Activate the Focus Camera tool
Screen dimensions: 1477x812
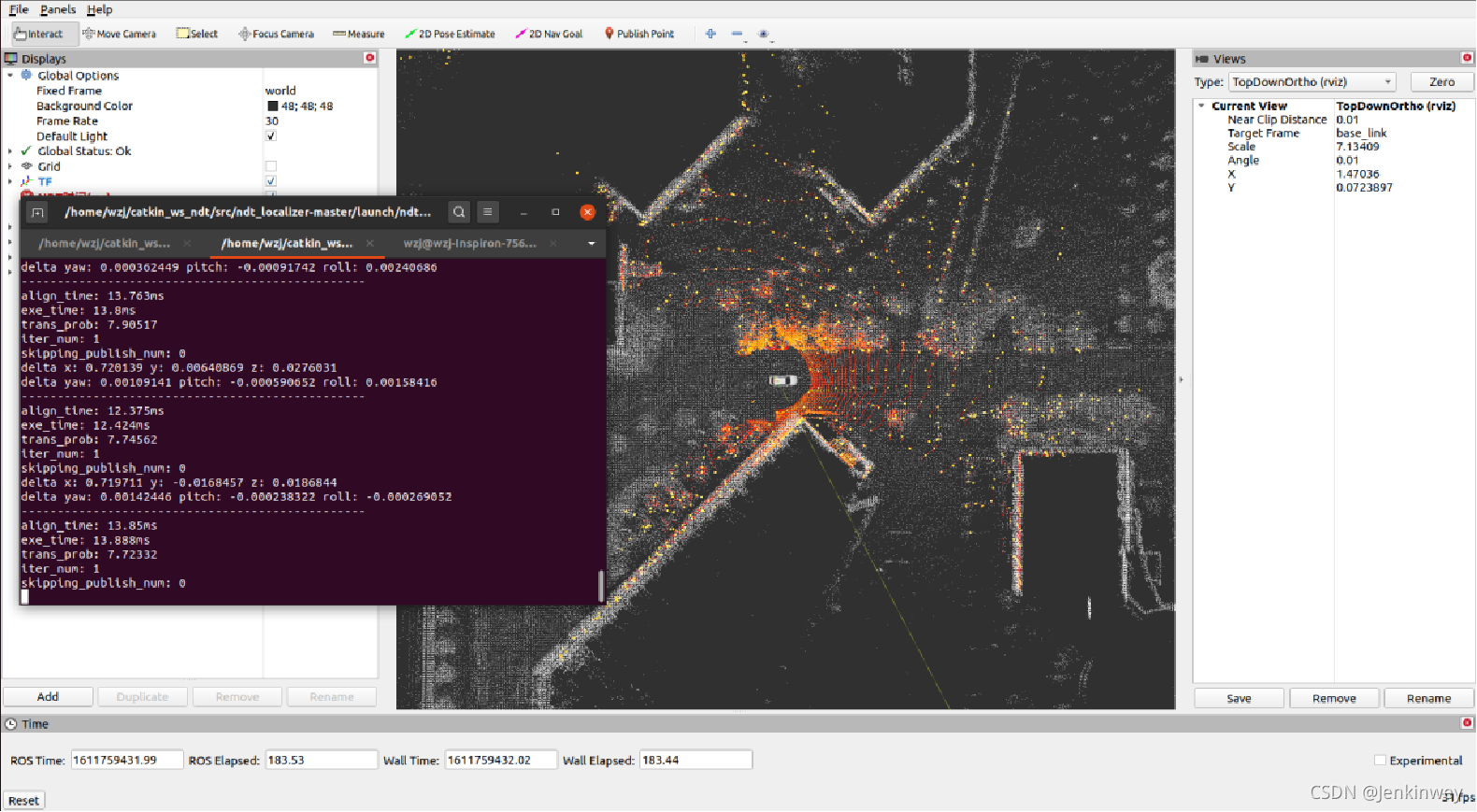[x=277, y=34]
